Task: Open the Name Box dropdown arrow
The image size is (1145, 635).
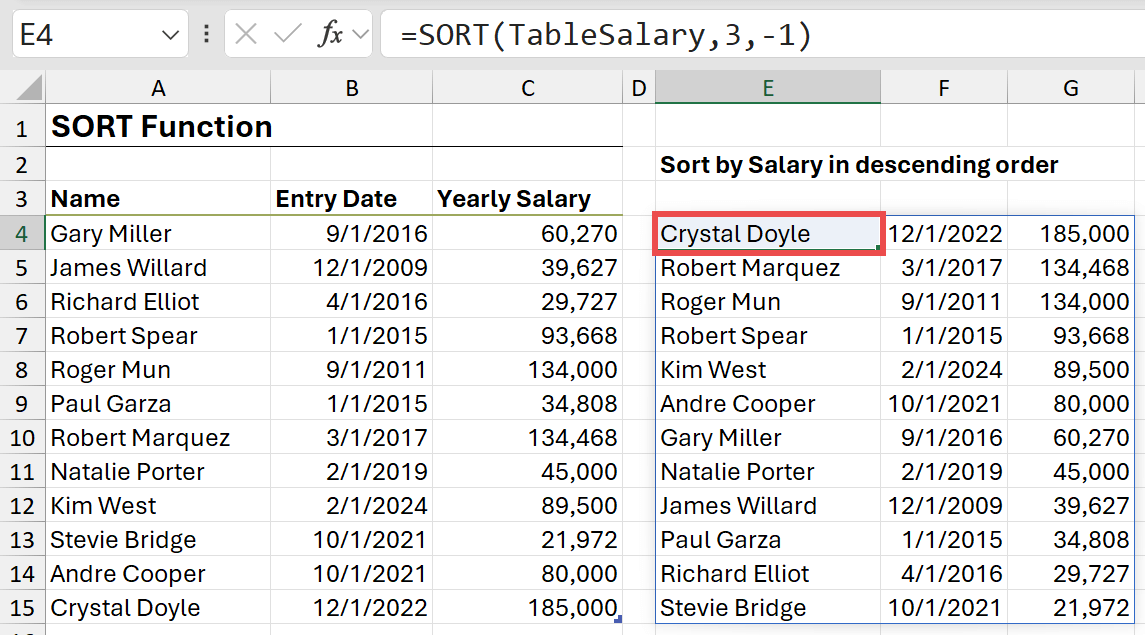Action: coord(169,36)
